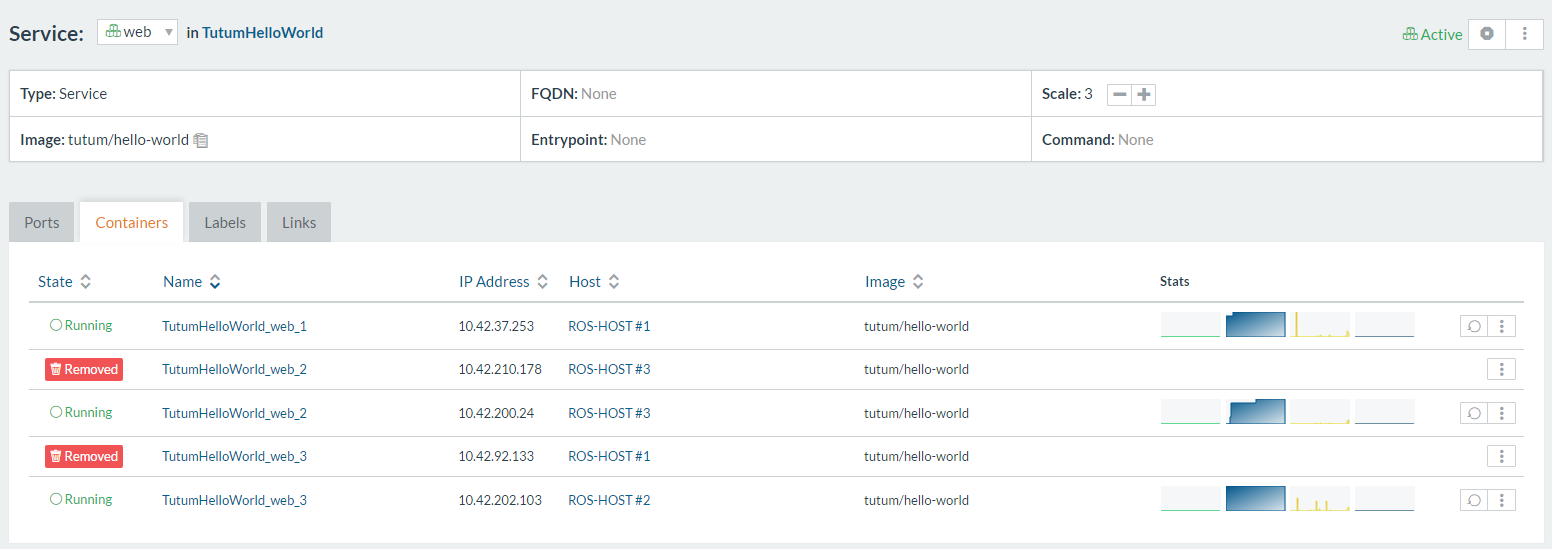
Task: Restart the running container at 10.42.202.103
Action: tap(1474, 500)
